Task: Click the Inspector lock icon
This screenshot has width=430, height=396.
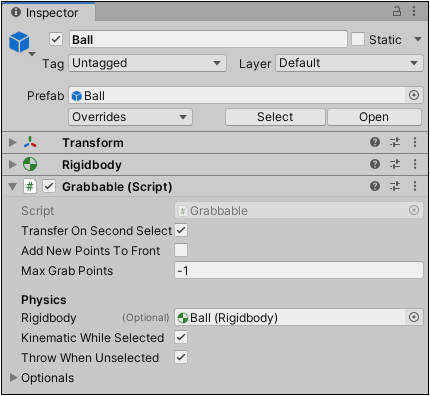Action: [x=397, y=11]
